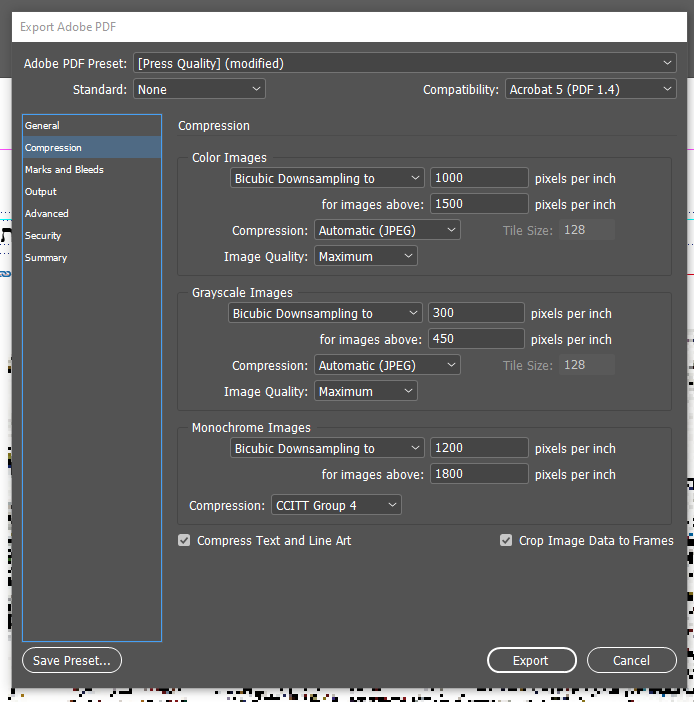This screenshot has width=694, height=702.
Task: Select the Compression category
Action: pos(92,148)
